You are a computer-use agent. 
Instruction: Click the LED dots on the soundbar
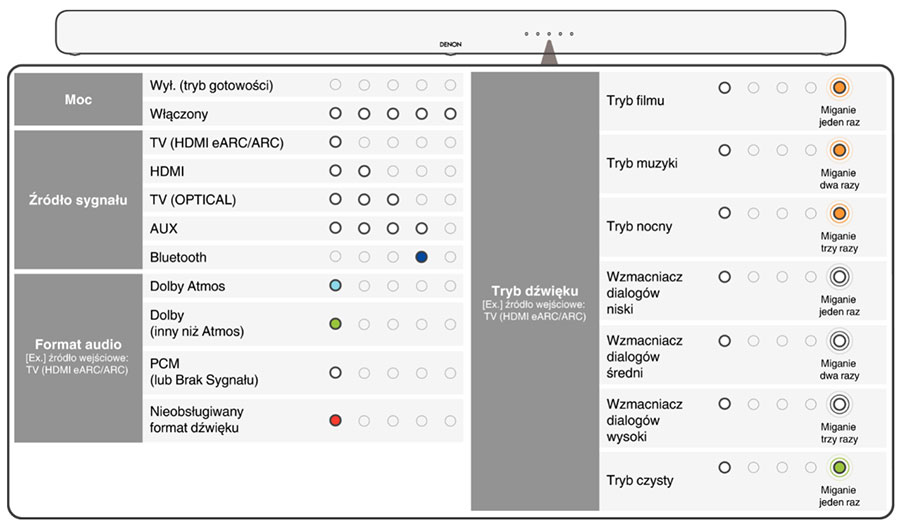[x=548, y=33]
